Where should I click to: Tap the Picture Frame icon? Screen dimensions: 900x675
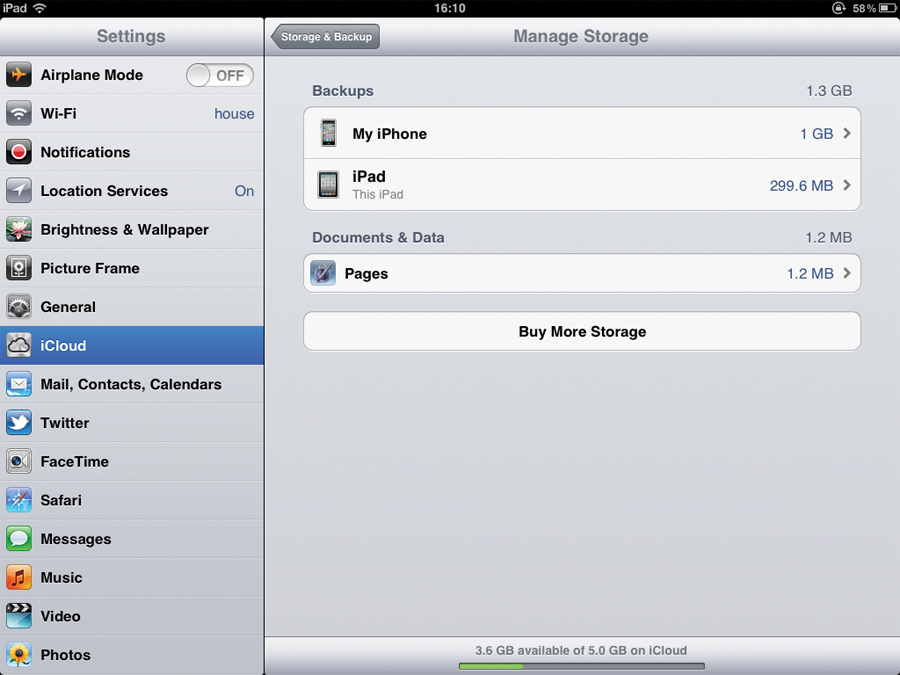click(19, 268)
